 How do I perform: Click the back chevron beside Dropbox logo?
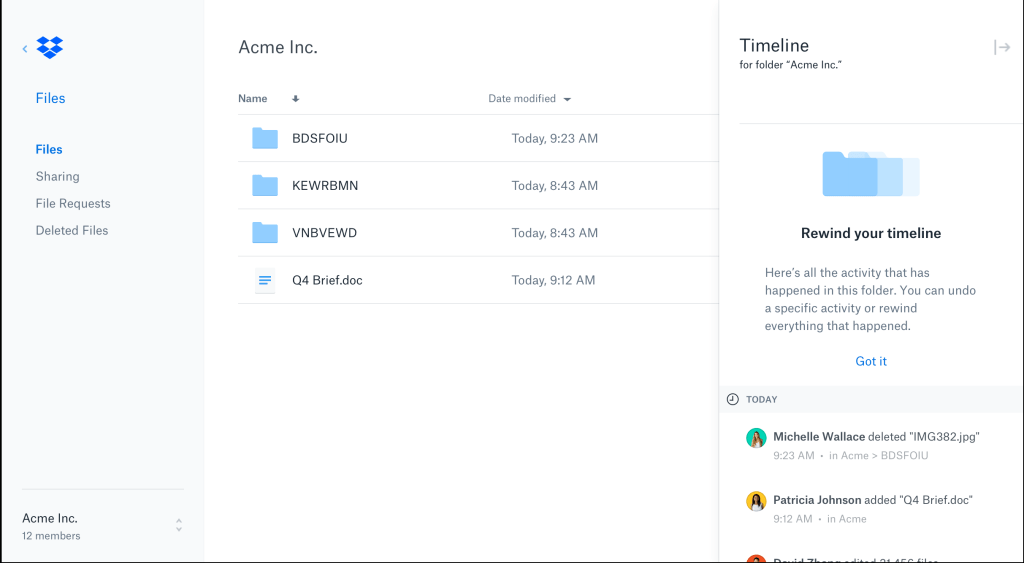point(25,48)
